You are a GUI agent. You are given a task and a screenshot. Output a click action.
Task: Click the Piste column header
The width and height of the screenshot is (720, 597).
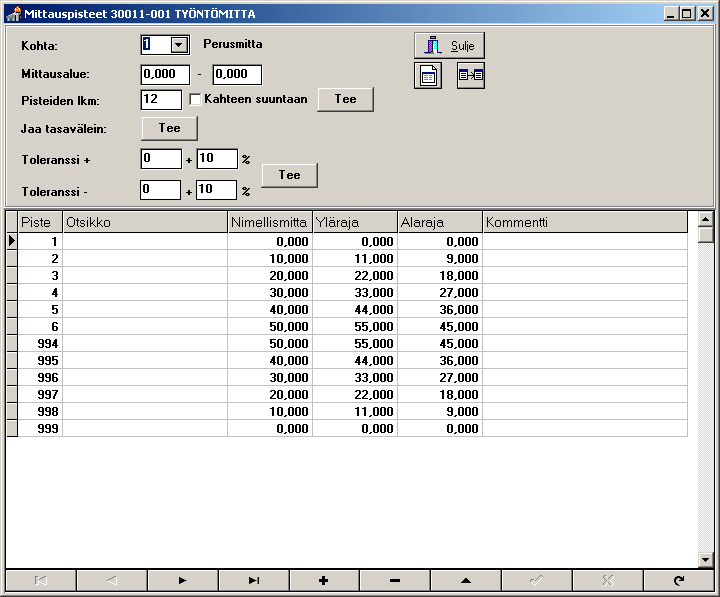(x=40, y=222)
